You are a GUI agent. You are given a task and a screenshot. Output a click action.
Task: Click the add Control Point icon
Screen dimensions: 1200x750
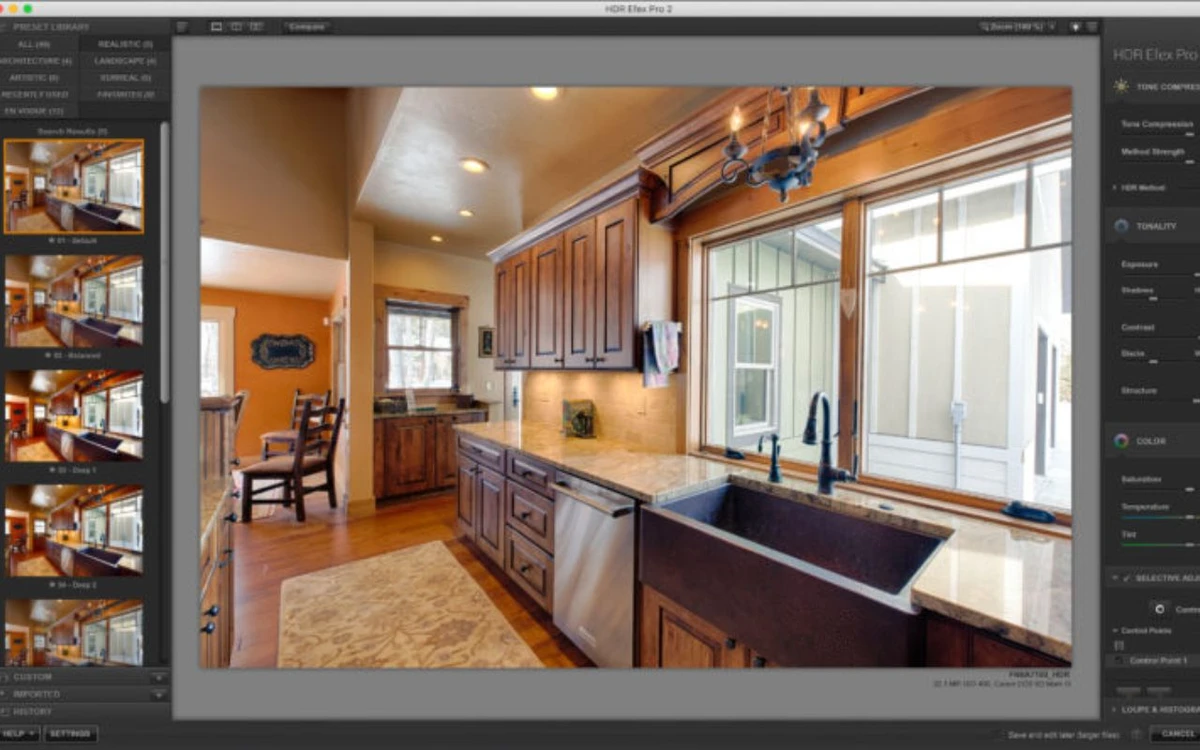1160,608
